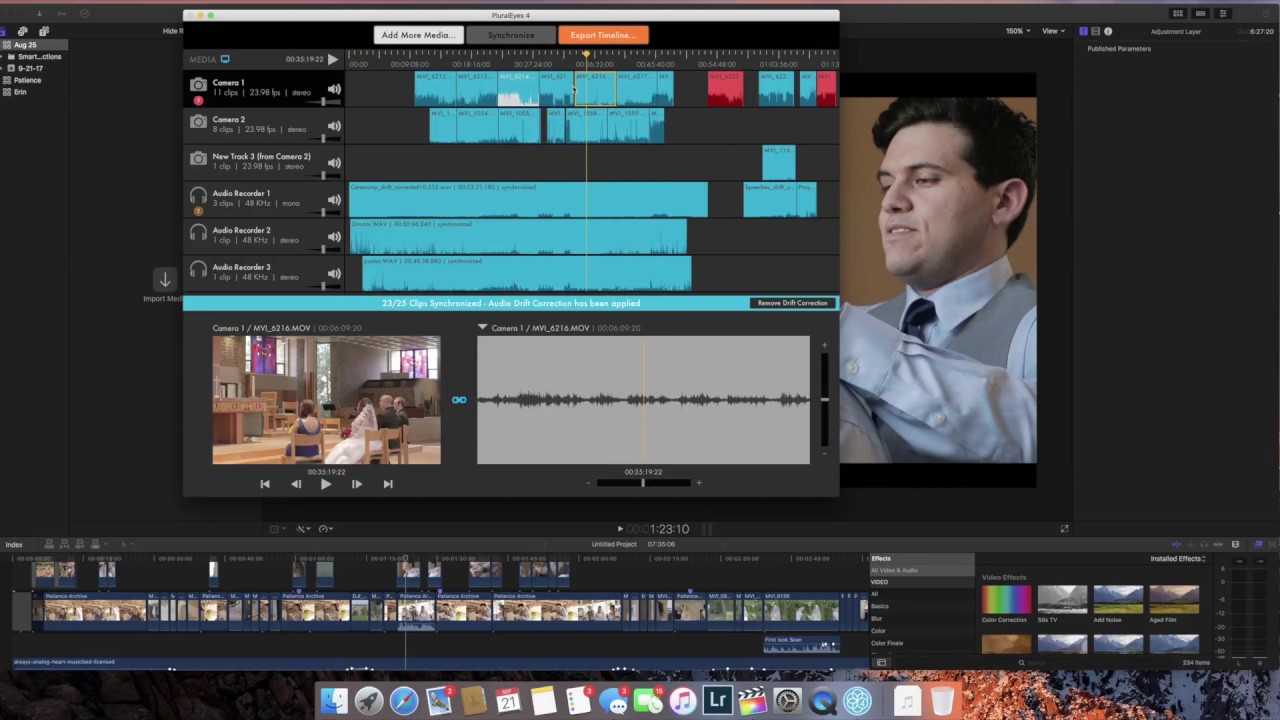Select the 50s TV effect thumbnail

click(1062, 599)
